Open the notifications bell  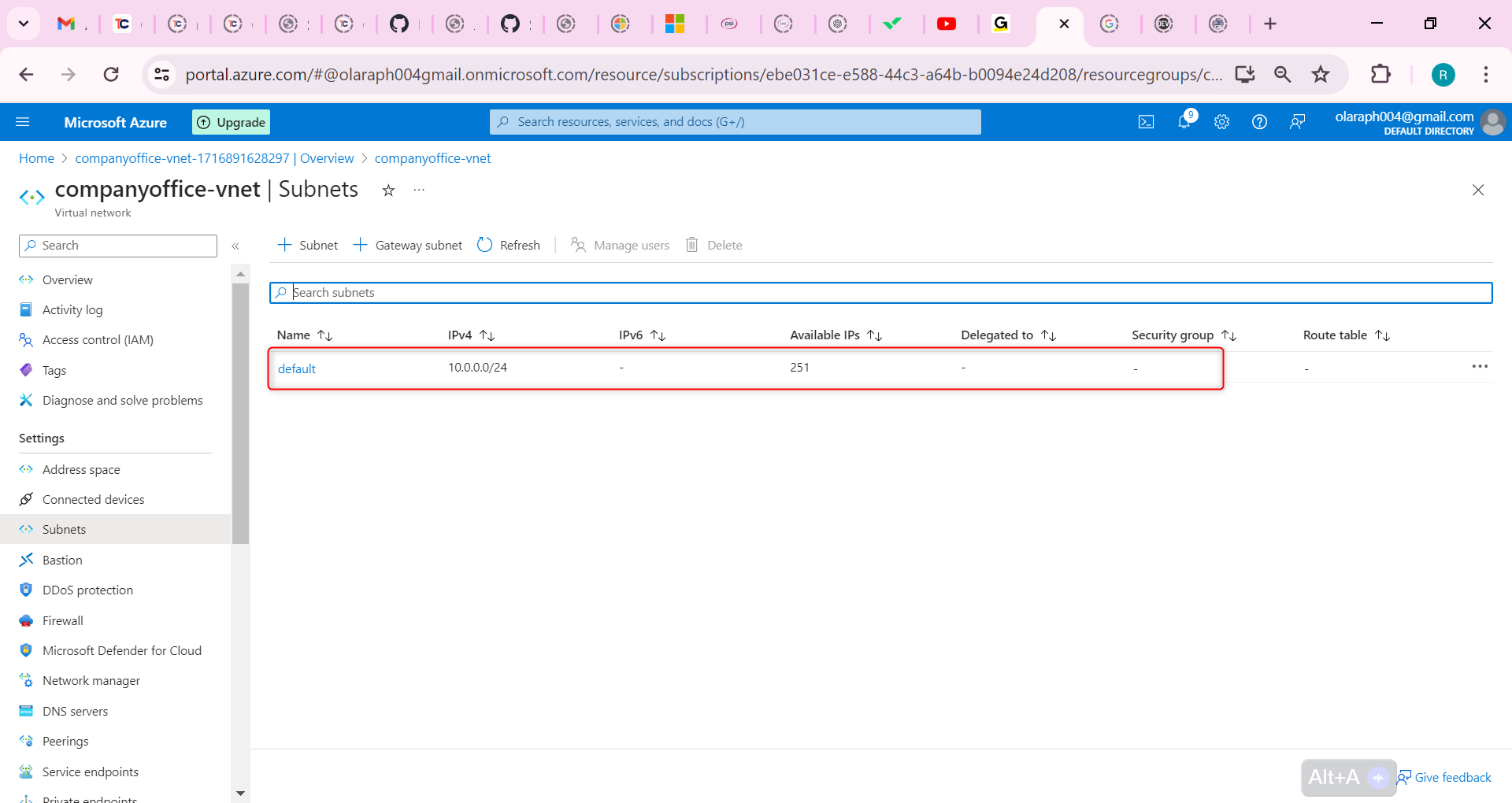coord(1184,121)
